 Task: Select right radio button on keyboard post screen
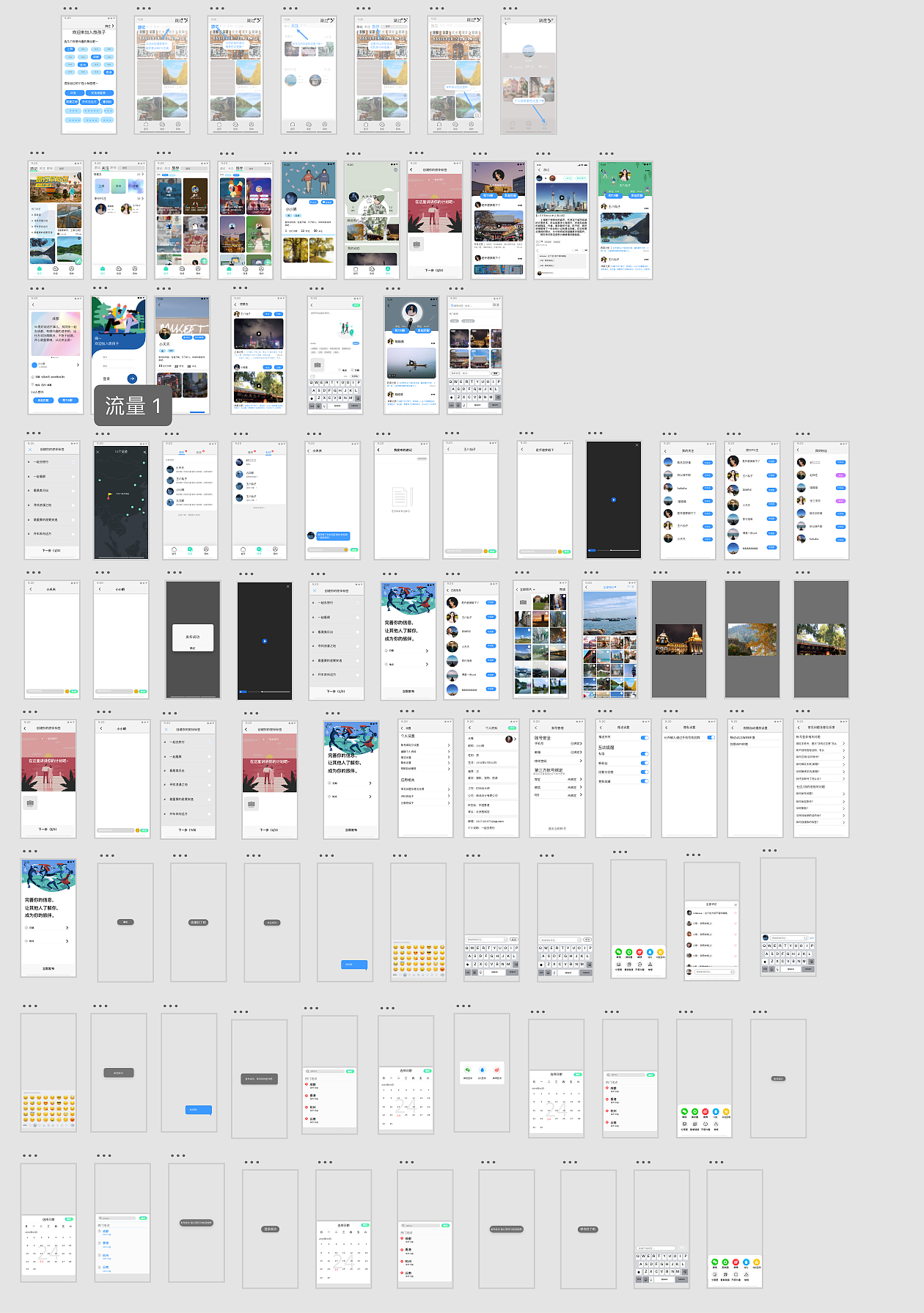[353, 370]
